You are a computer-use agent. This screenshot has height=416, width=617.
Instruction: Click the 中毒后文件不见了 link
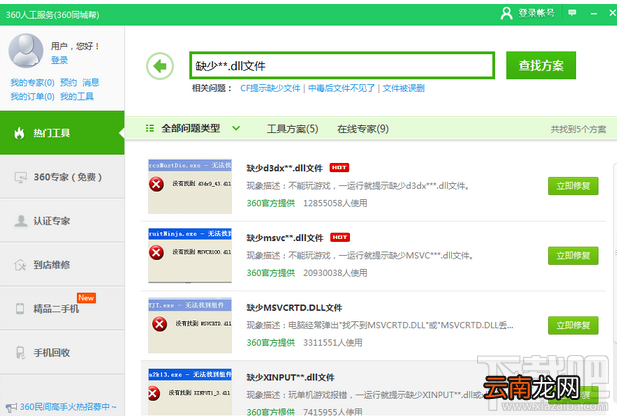[x=341, y=88]
